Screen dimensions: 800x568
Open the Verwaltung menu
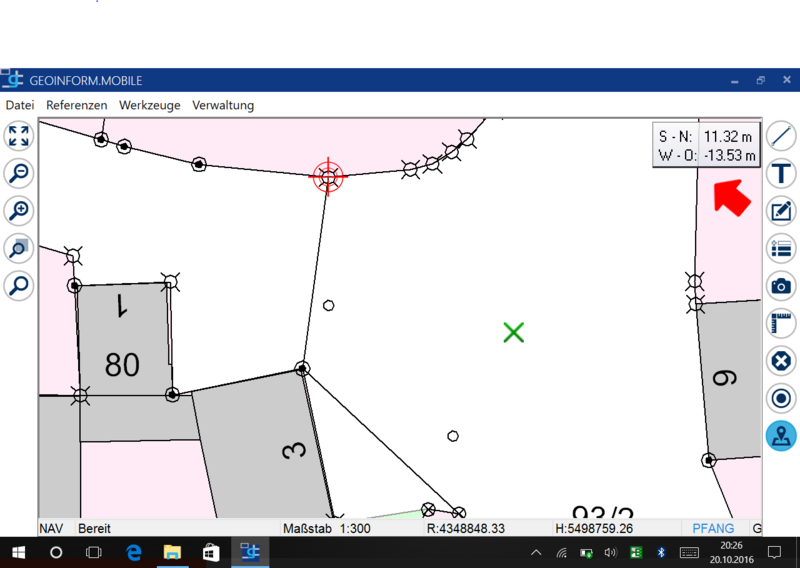coord(223,105)
